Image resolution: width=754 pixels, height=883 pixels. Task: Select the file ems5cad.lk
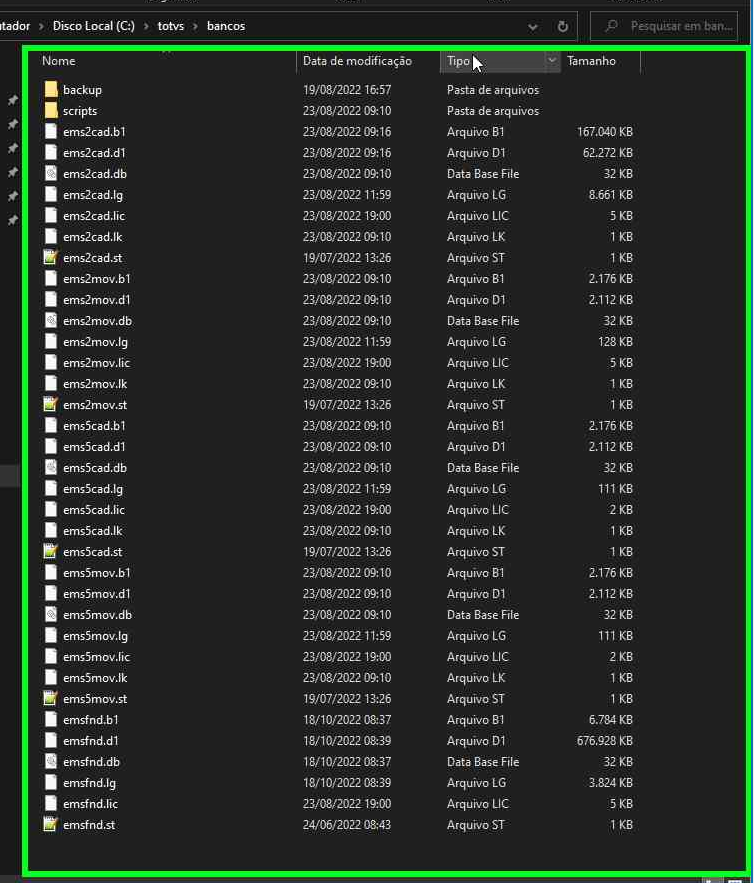pyautogui.click(x=92, y=530)
